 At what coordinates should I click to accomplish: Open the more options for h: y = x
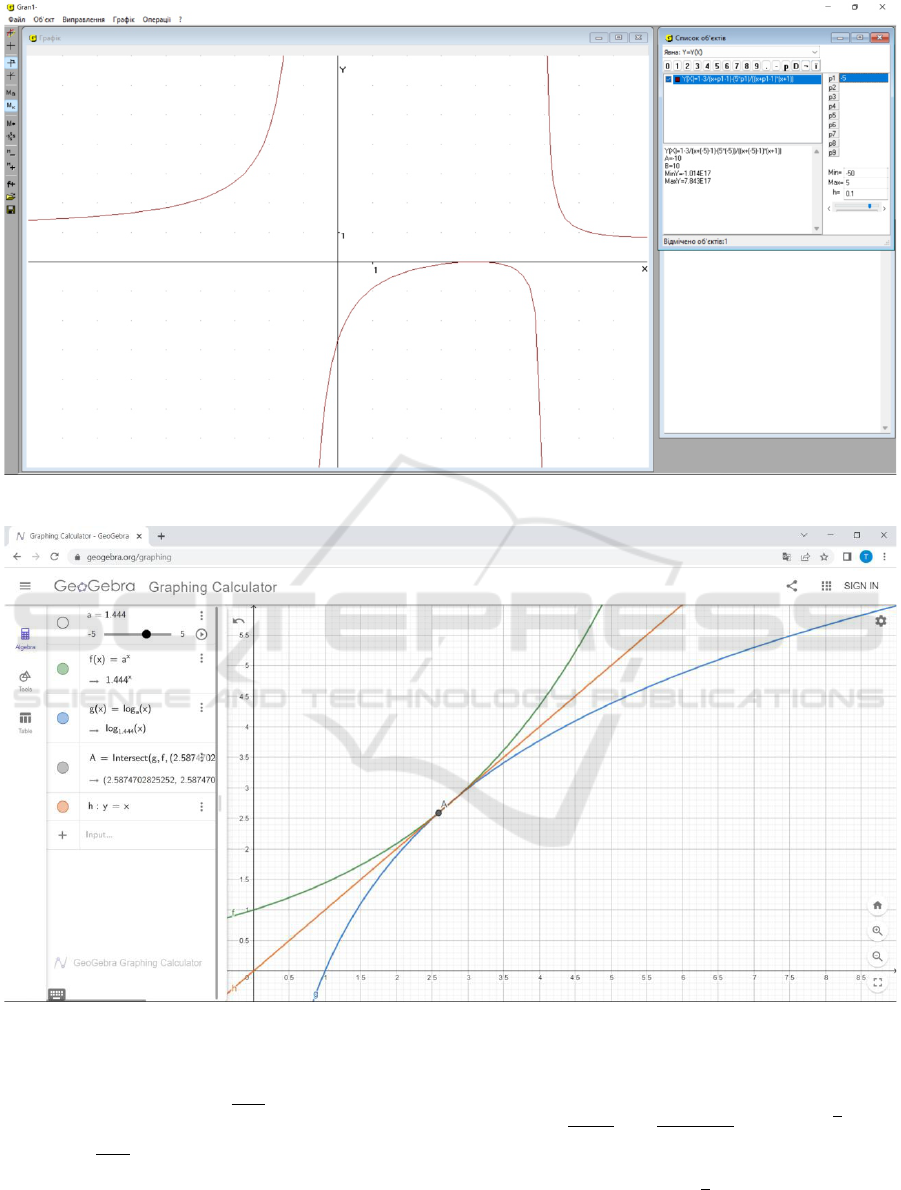click(202, 807)
